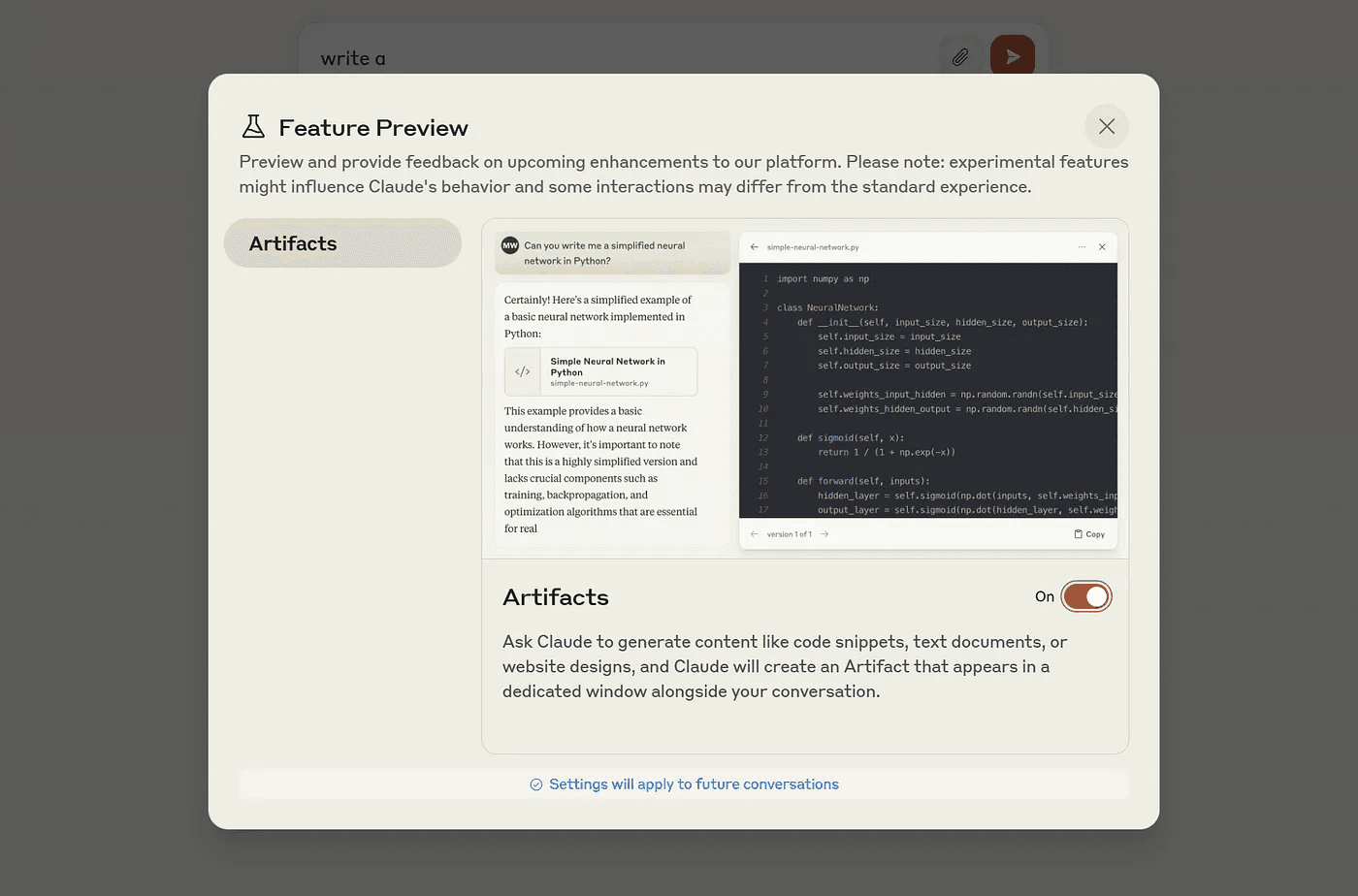Click the Copy button under the code

[x=1089, y=534]
